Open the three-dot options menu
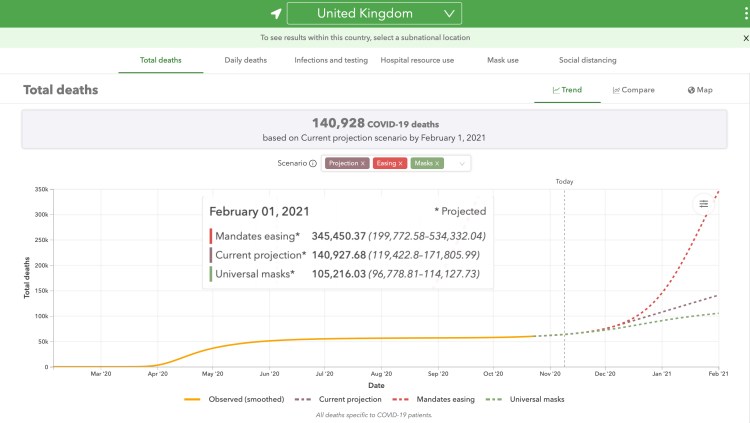Image resolution: width=750 pixels, height=423 pixels. [746, 13]
